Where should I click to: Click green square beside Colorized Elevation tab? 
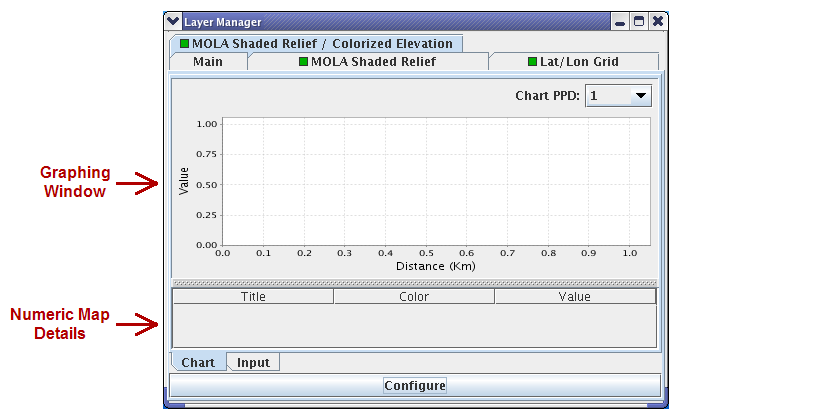tap(184, 44)
